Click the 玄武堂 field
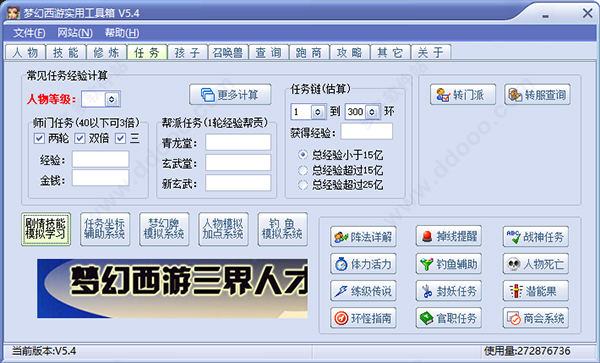 [x=238, y=163]
